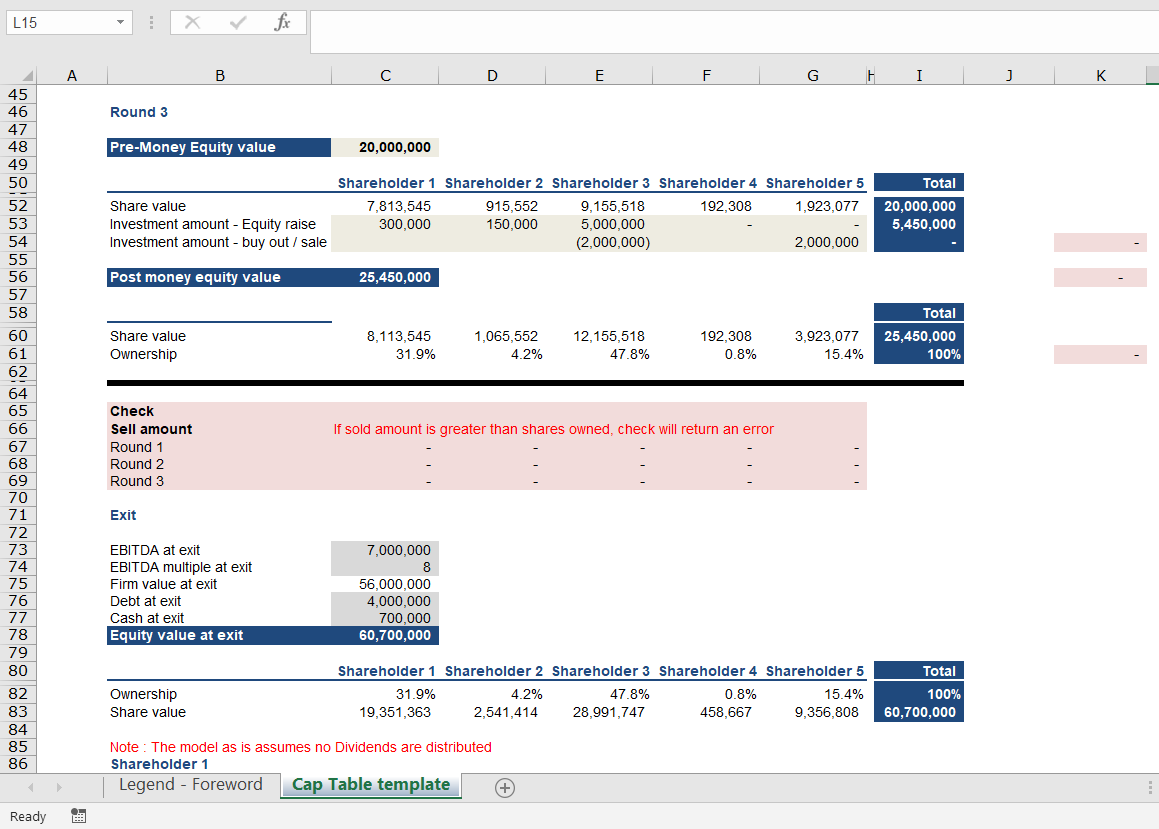The height and width of the screenshot is (829, 1159).
Task: Click Shareholder 3 exit share value 28,991,747
Action: point(599,712)
